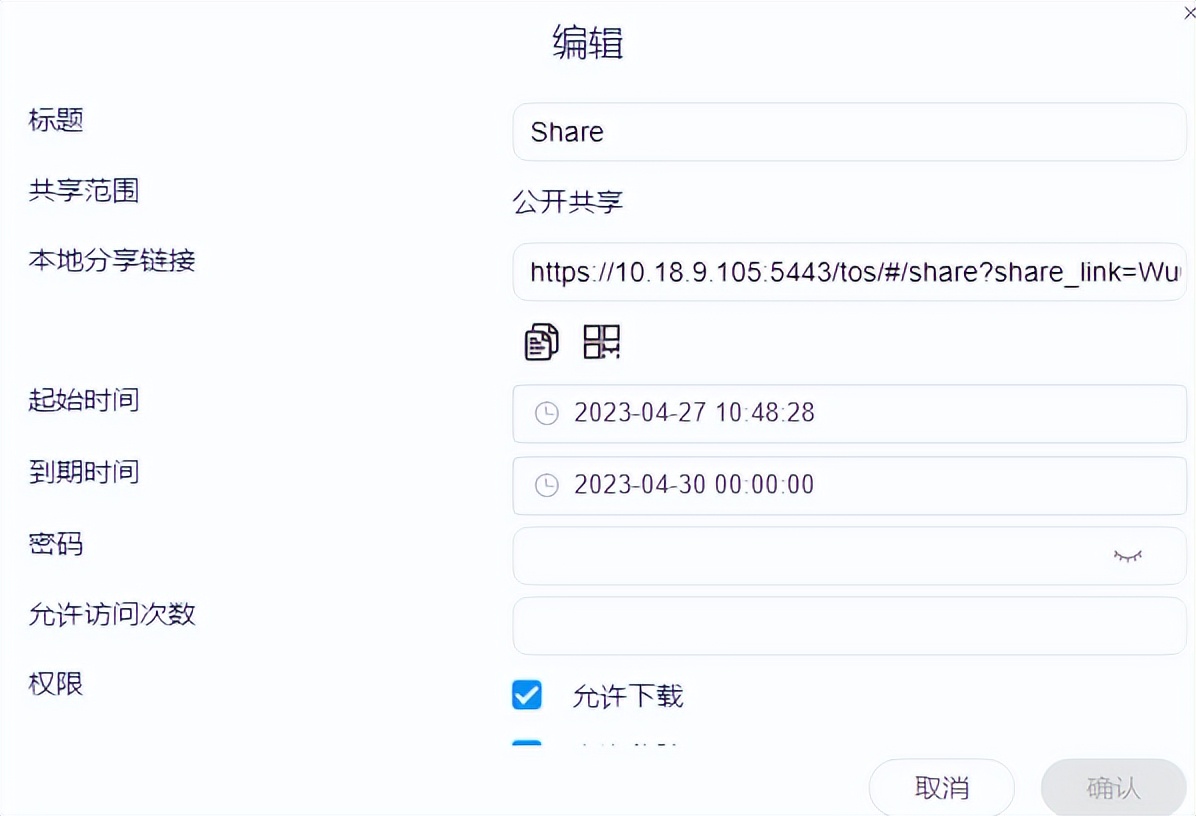Image resolution: width=1196 pixels, height=816 pixels.
Task: Close the 编辑 dialog via the X icon
Action: pos(1189,13)
